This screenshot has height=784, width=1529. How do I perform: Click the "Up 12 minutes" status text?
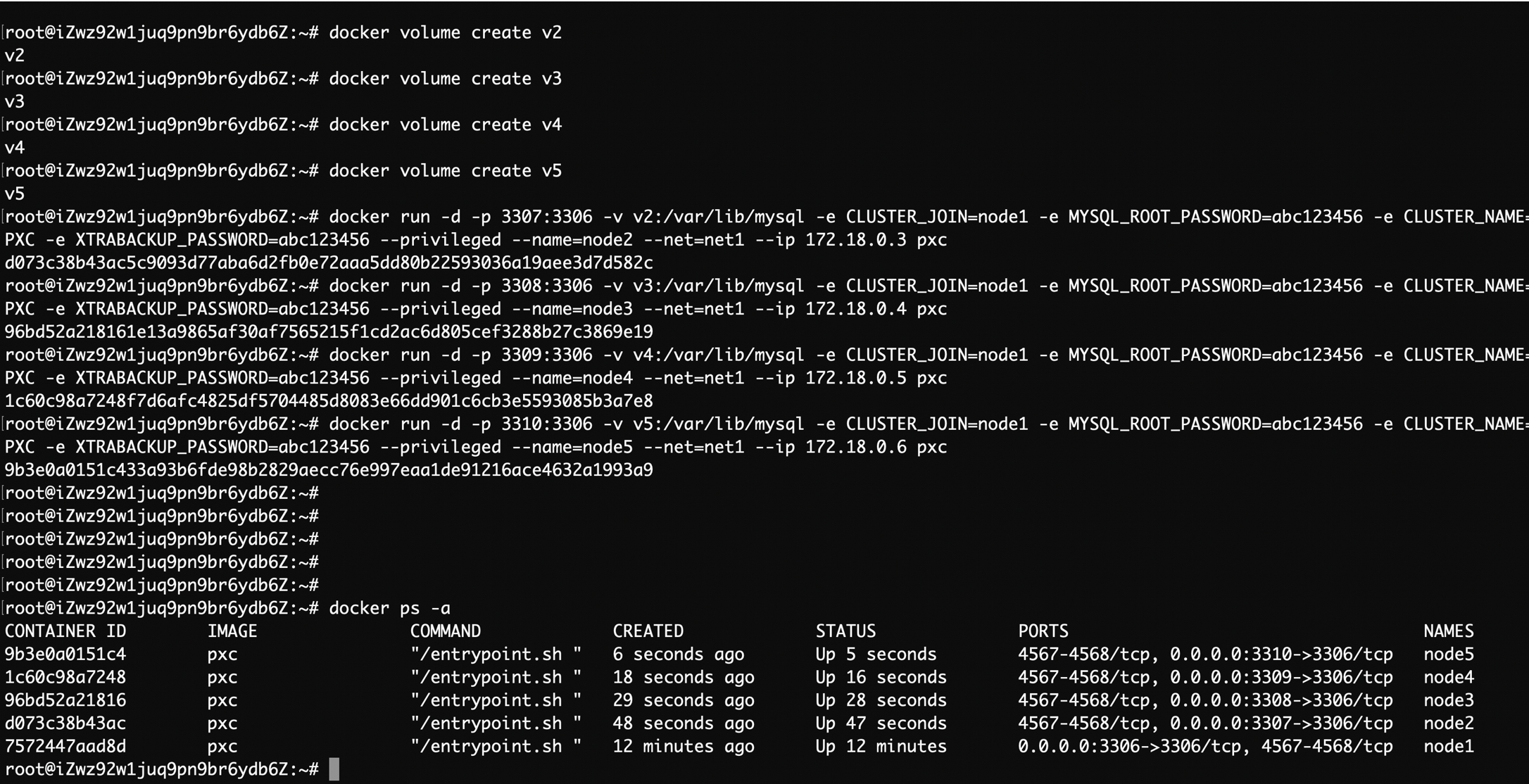click(881, 746)
